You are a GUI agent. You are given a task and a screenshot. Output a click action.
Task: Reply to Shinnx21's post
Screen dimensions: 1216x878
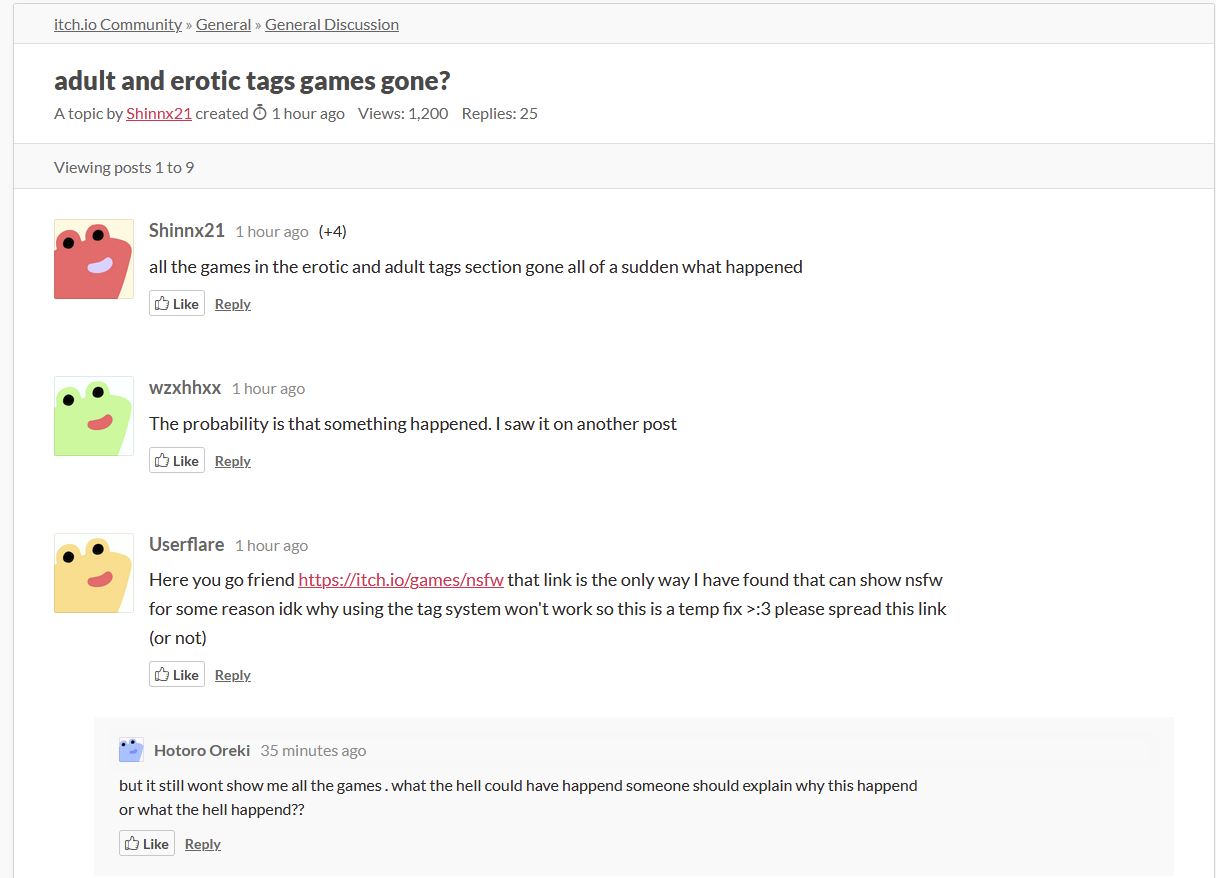(x=233, y=304)
